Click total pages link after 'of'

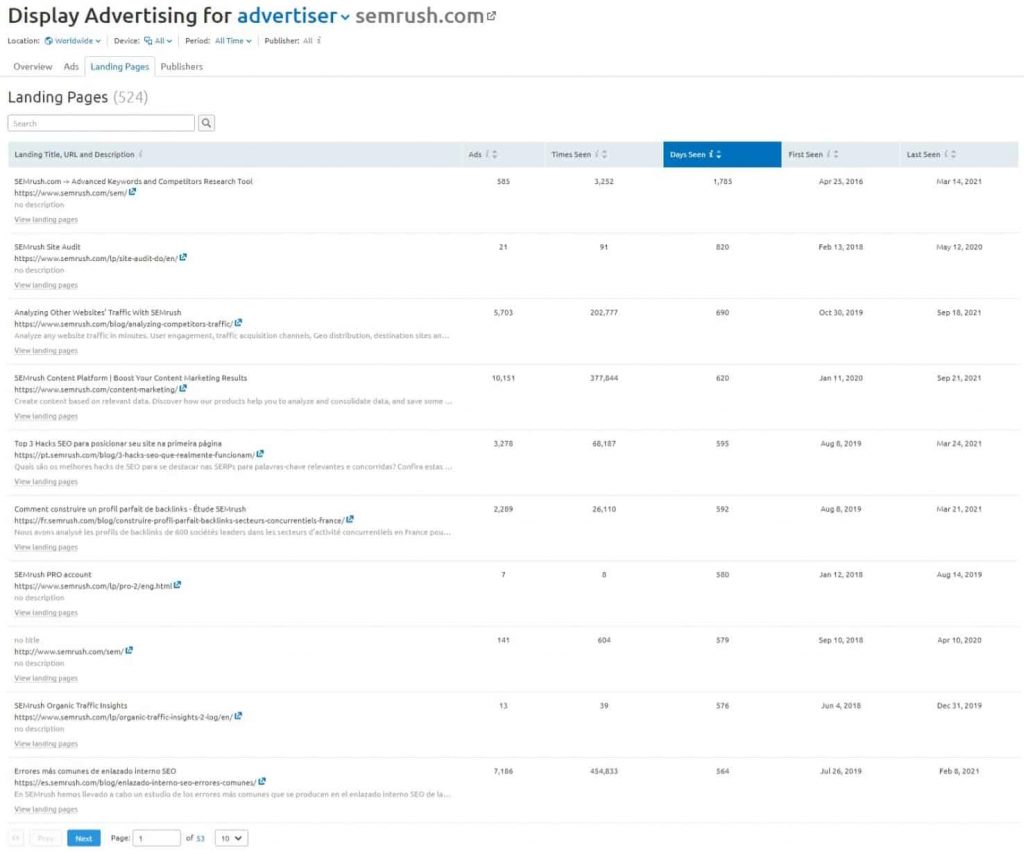coord(200,838)
